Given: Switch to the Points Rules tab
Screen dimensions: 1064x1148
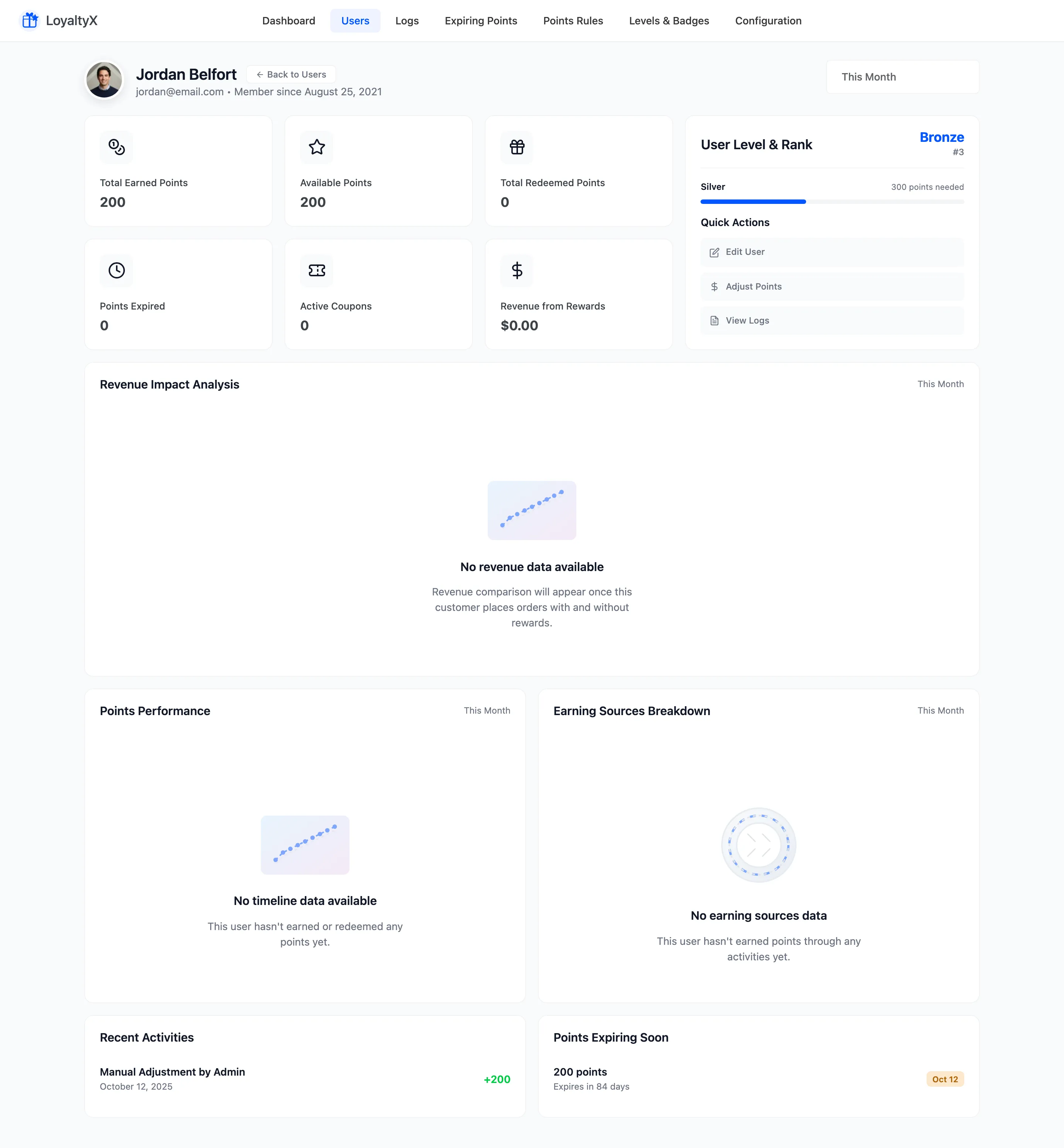Looking at the screenshot, I should point(573,21).
